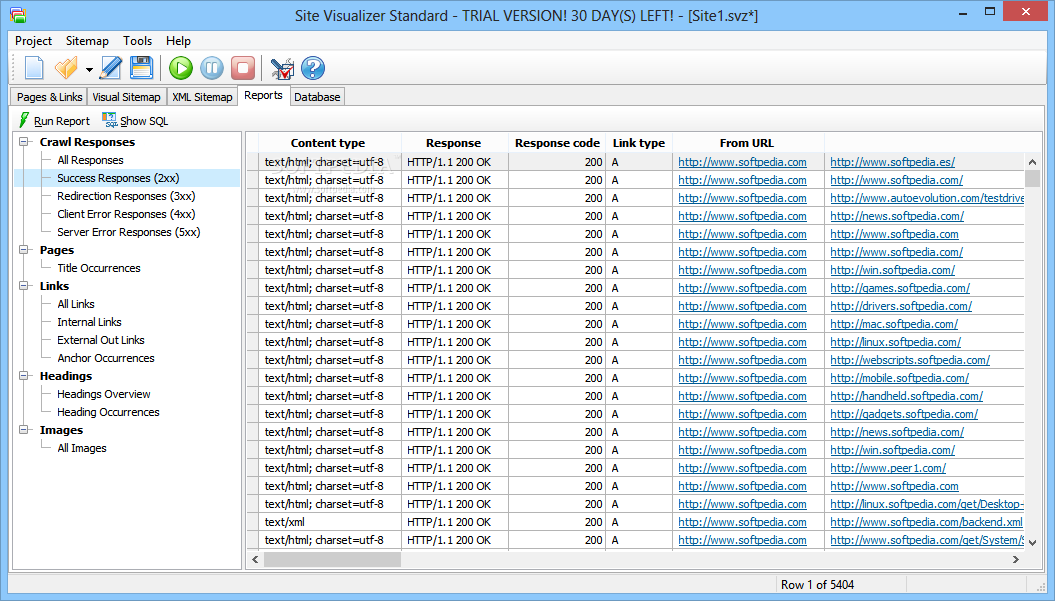
Task: Click the horizontal scrollbar thumb
Action: 332,559
